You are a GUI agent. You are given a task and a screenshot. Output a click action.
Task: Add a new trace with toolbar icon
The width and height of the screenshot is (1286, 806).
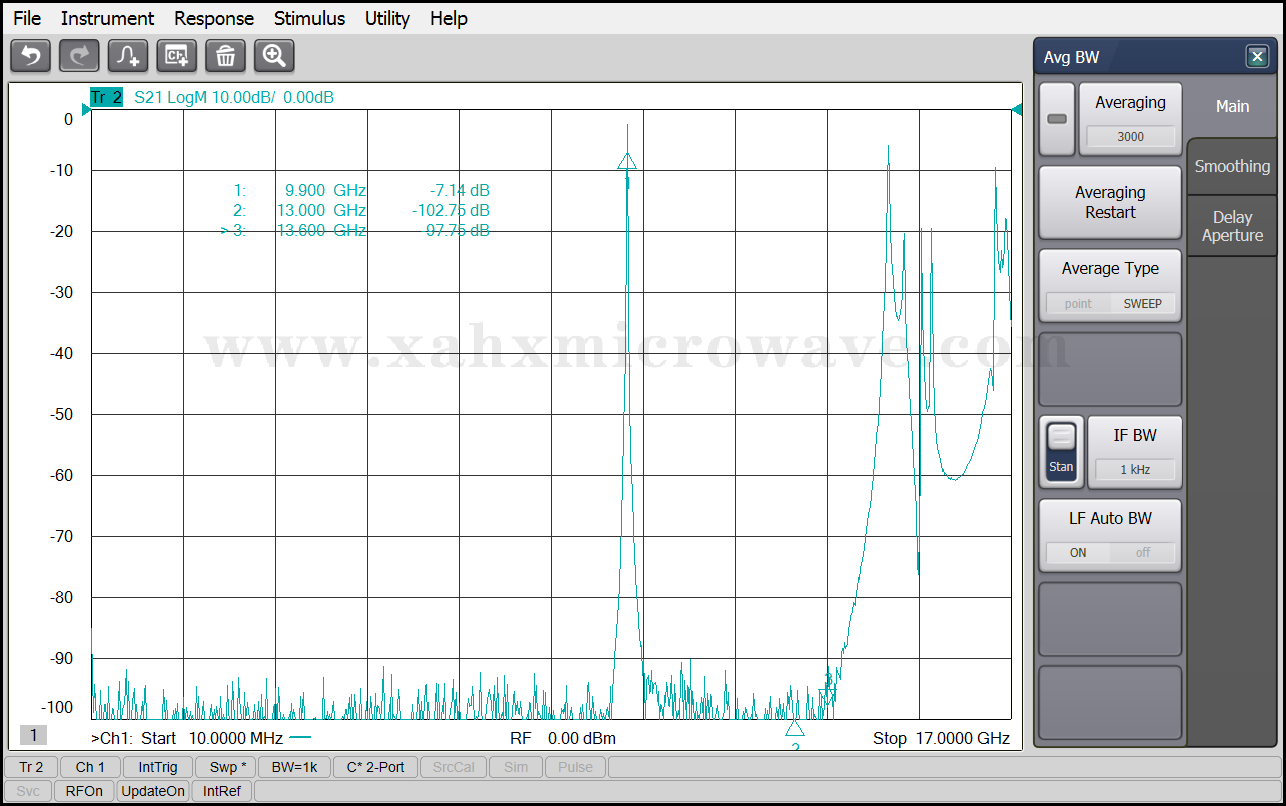tap(128, 56)
